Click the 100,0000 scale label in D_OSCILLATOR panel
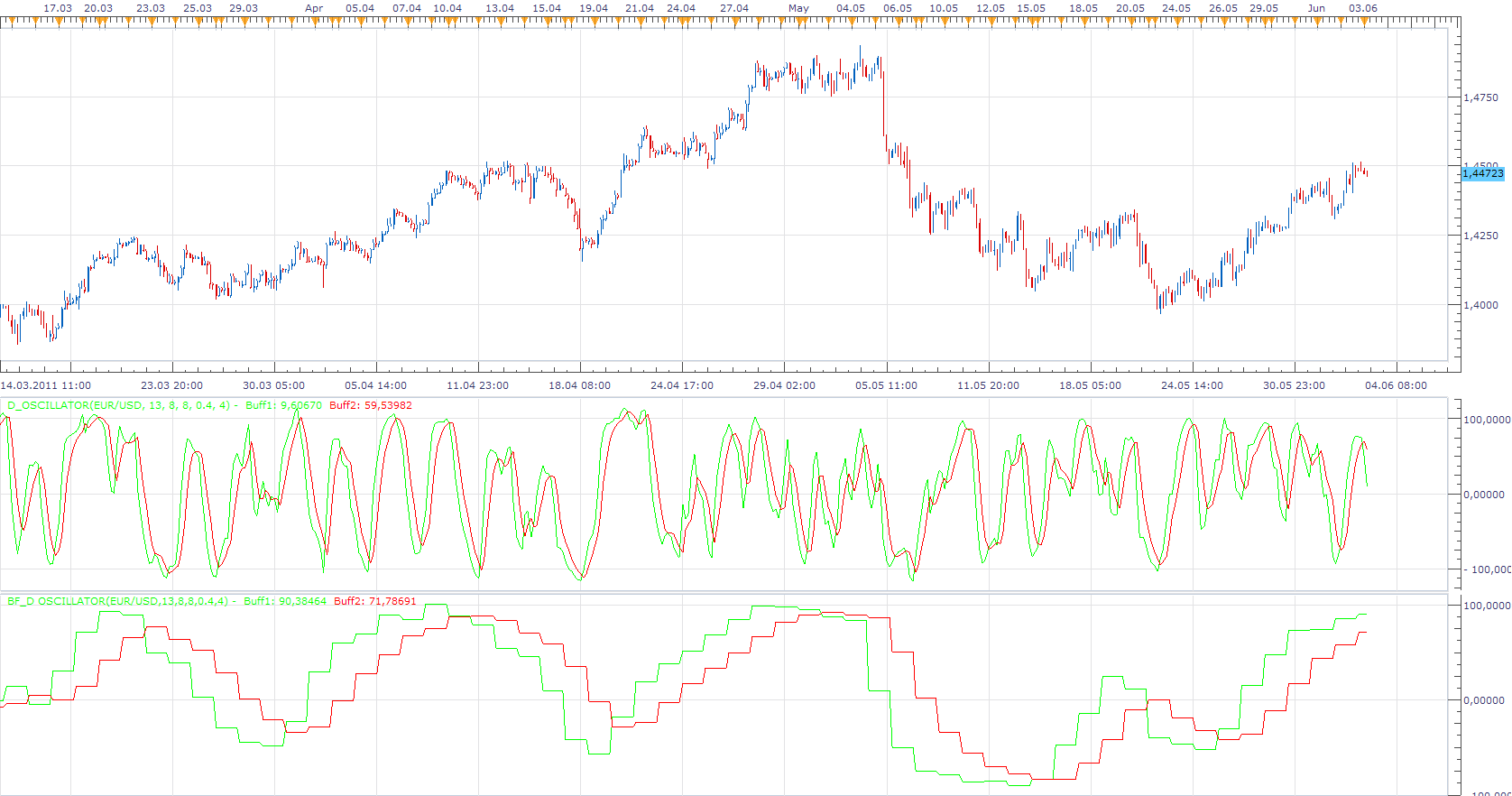Image resolution: width=1512 pixels, height=796 pixels. click(x=1486, y=420)
